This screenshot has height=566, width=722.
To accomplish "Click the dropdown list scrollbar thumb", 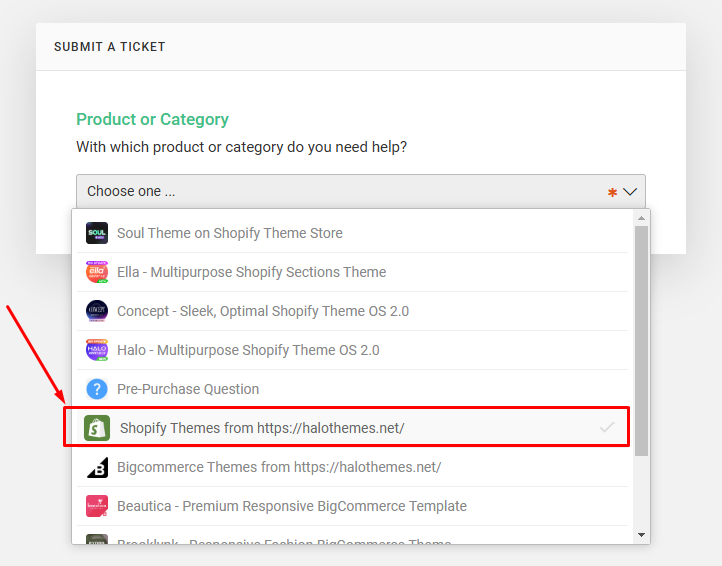I will tap(641, 341).
